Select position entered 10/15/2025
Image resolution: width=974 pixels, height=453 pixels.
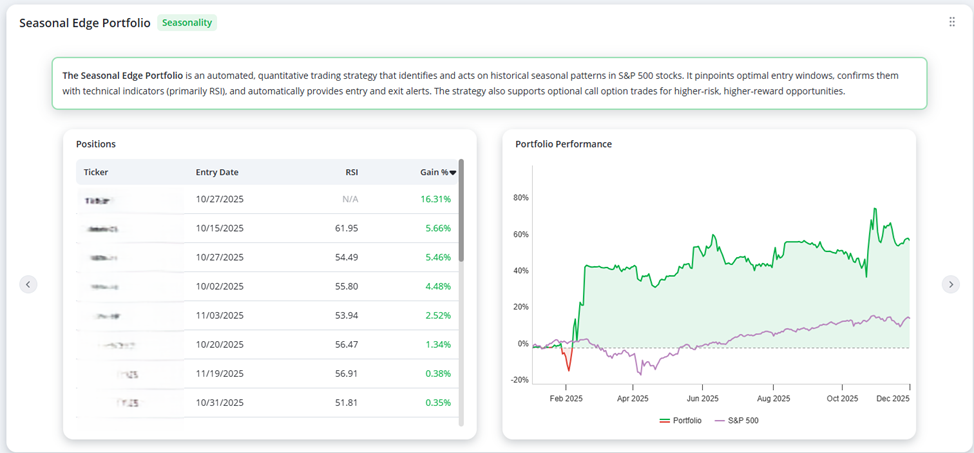click(267, 229)
